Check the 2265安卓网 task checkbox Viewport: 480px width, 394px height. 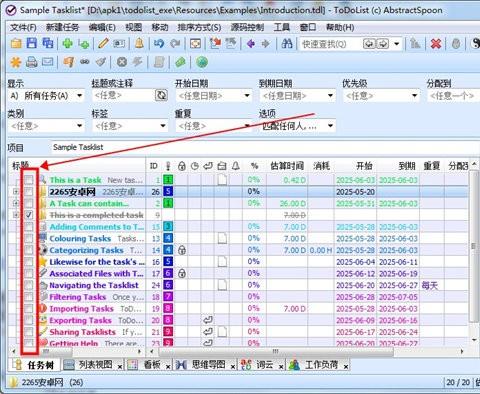point(29,192)
